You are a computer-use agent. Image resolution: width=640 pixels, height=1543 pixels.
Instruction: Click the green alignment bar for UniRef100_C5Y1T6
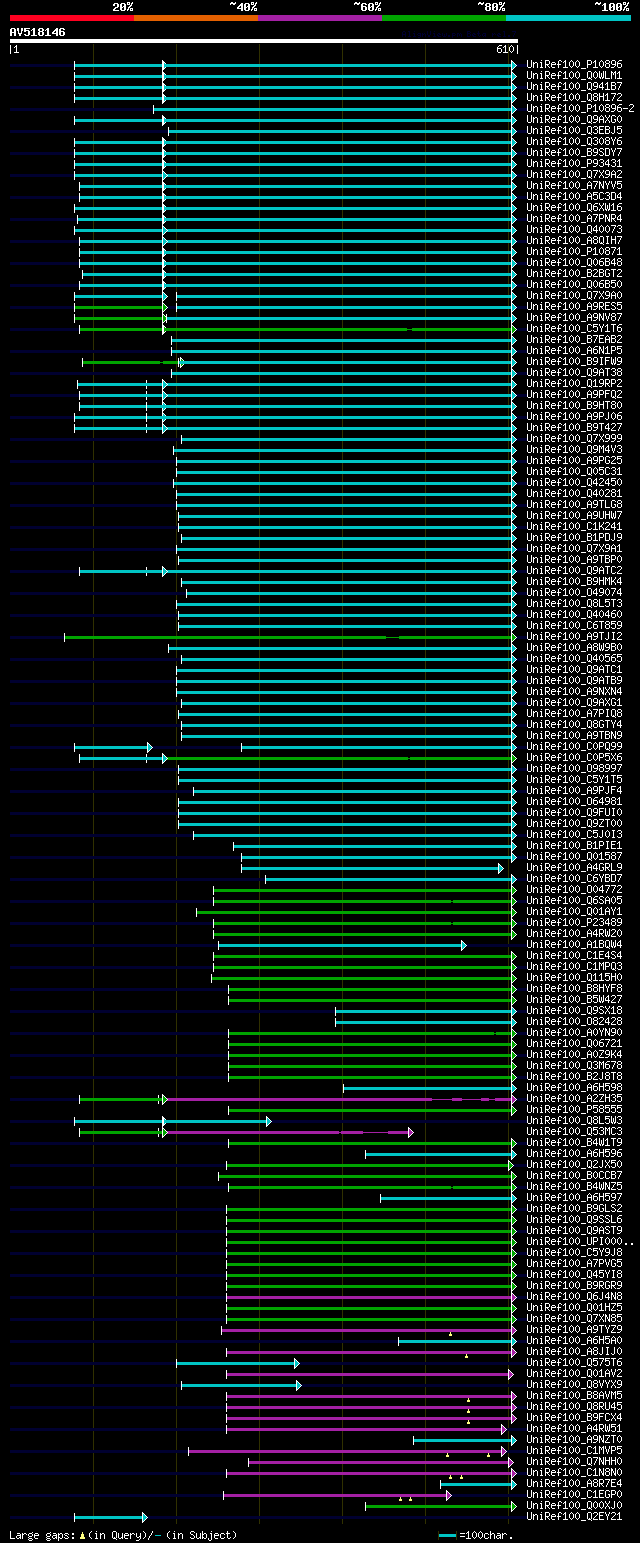[x=298, y=329]
